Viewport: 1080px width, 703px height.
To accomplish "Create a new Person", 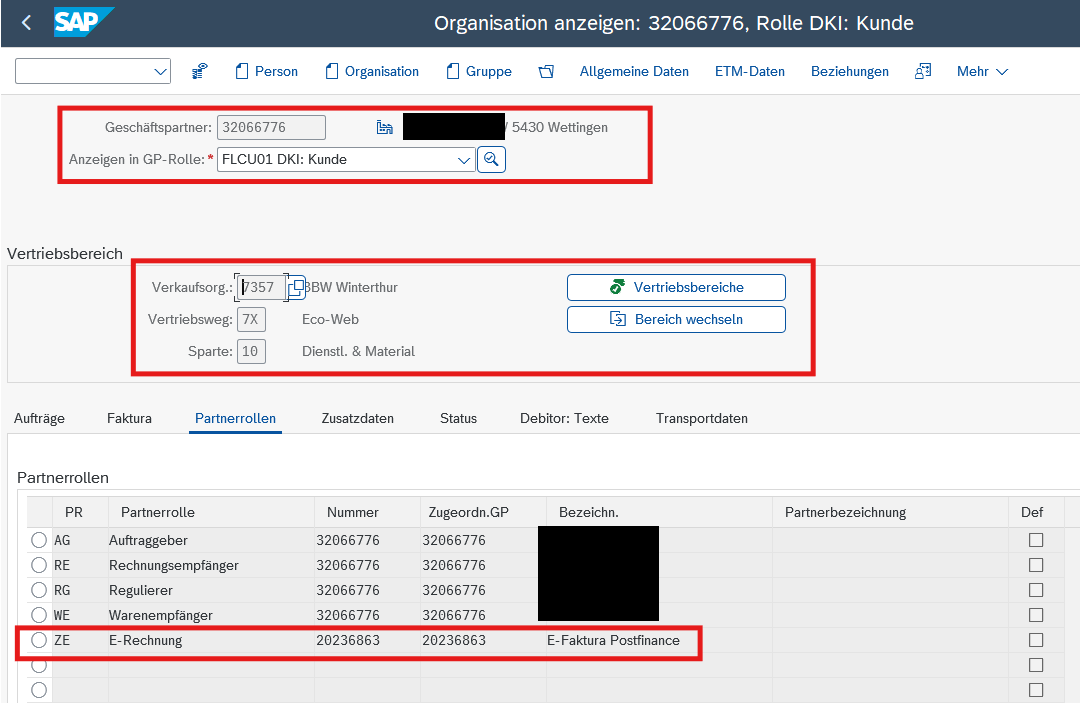I will coord(267,72).
